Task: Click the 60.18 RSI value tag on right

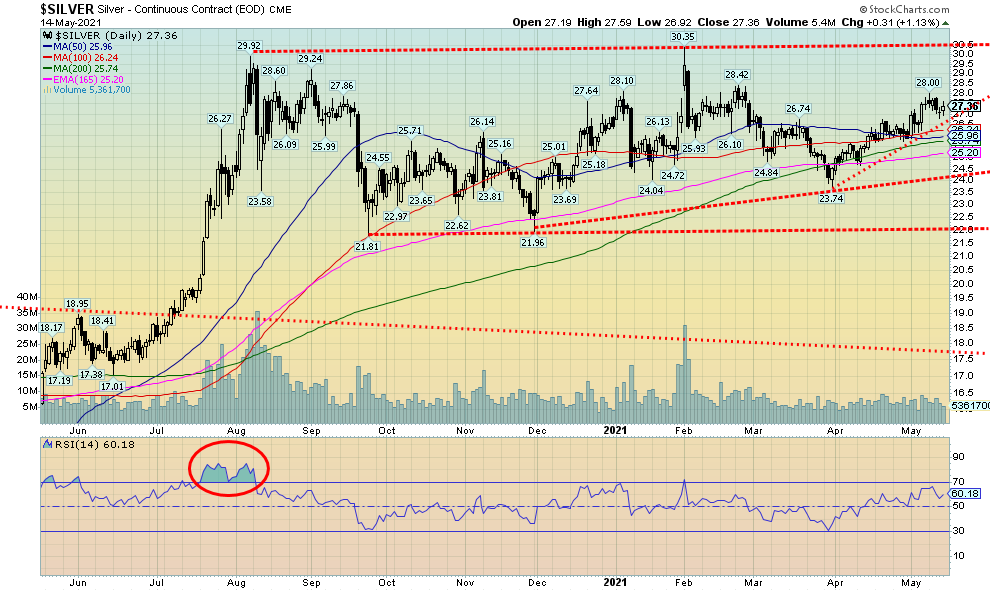Action: click(x=964, y=493)
